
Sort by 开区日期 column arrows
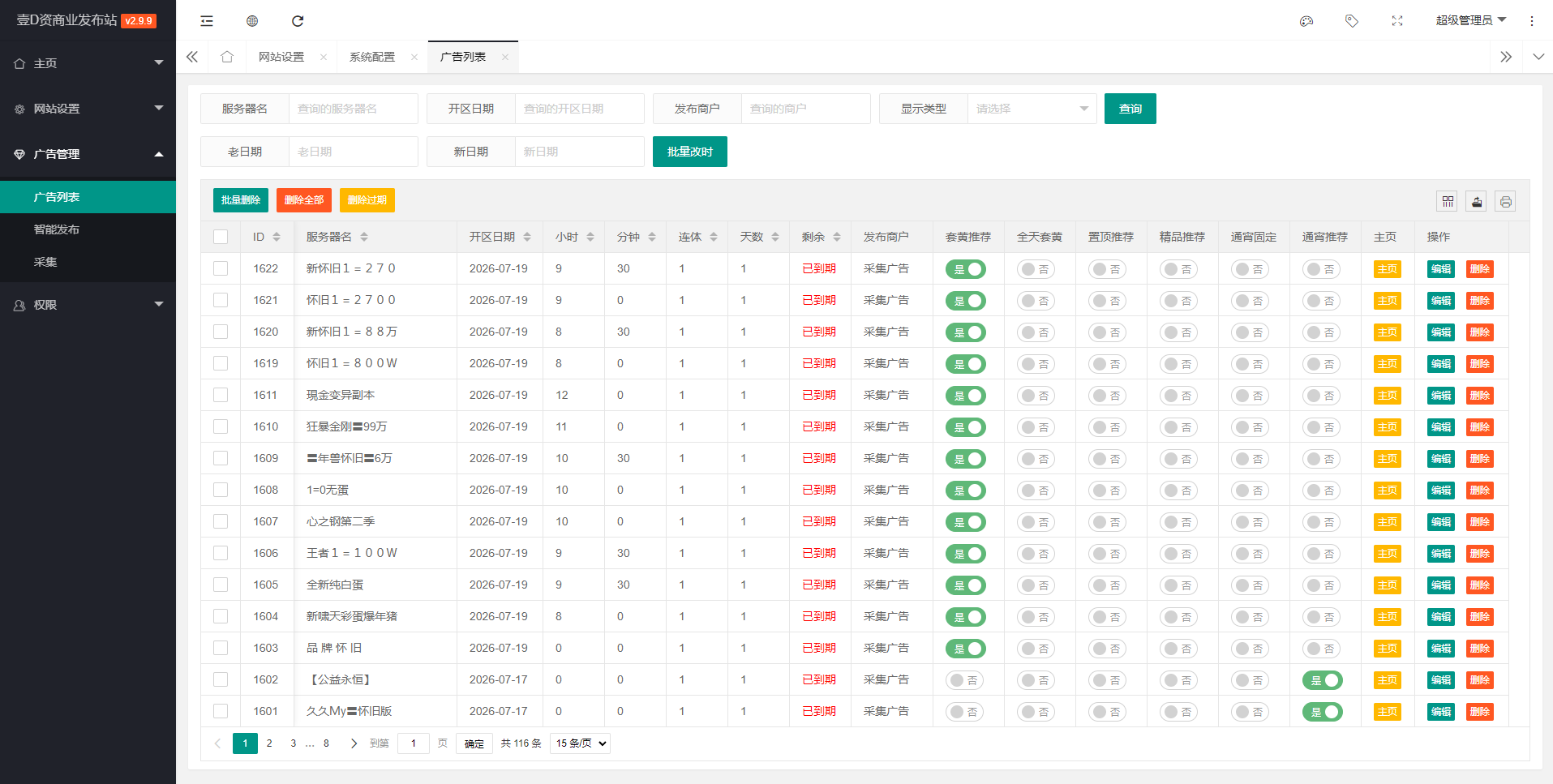(x=527, y=237)
